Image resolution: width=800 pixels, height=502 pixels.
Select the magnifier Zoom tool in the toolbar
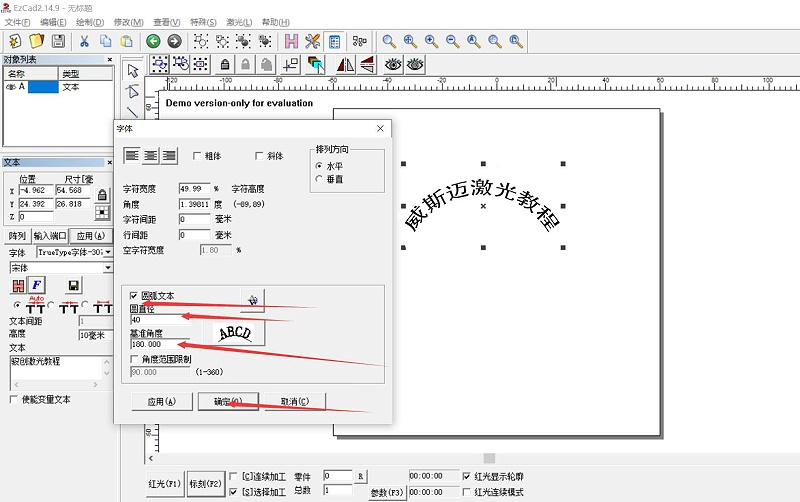pyautogui.click(x=389, y=41)
